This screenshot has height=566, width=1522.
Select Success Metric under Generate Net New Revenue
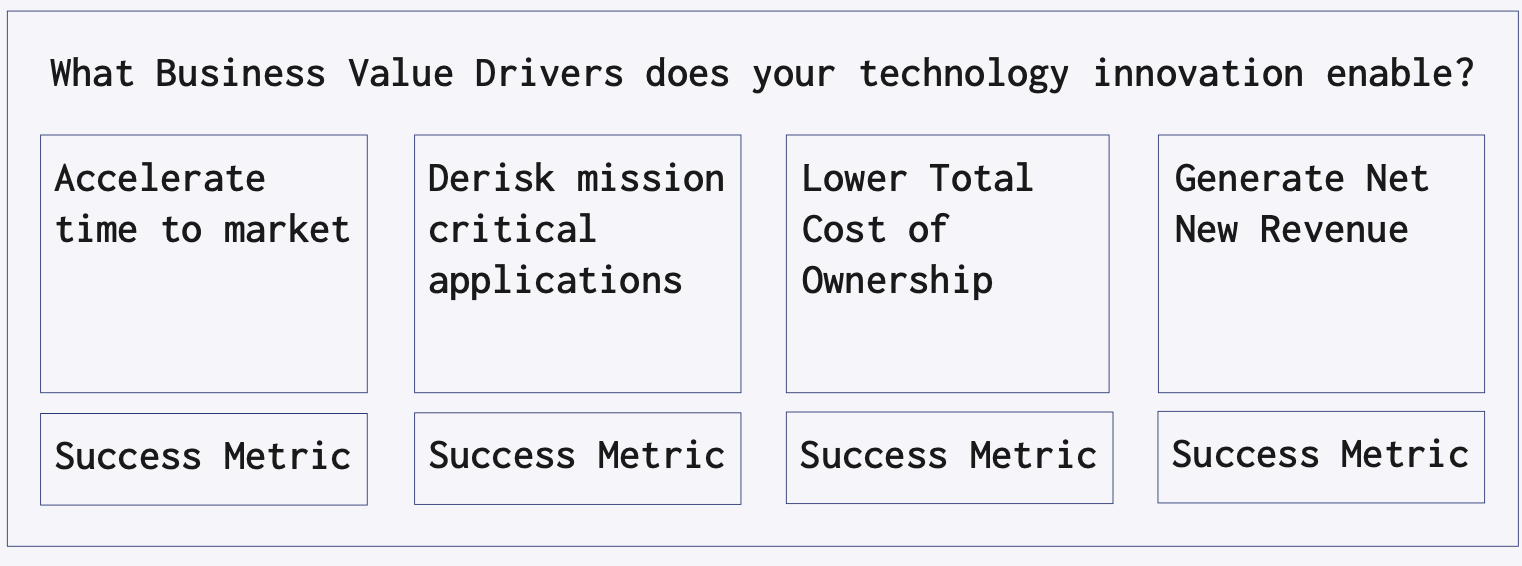point(1320,455)
